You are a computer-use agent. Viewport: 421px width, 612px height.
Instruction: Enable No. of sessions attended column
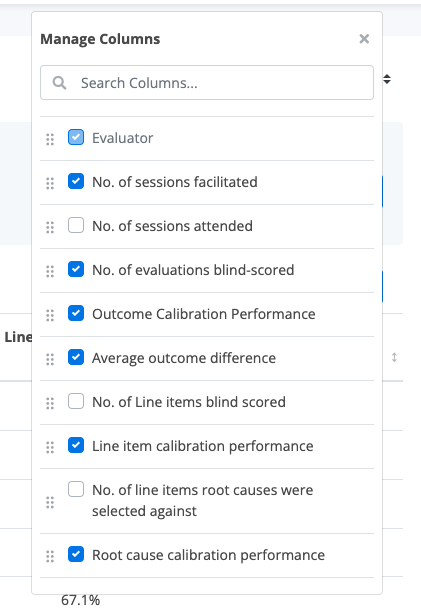76,225
